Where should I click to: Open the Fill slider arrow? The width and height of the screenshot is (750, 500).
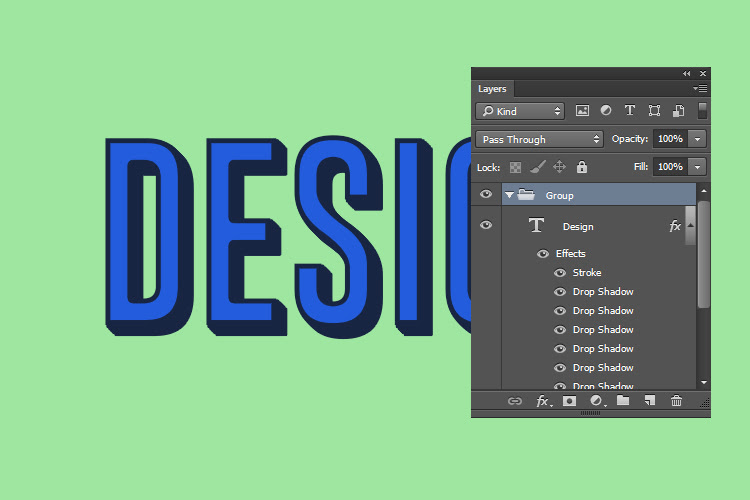click(697, 167)
